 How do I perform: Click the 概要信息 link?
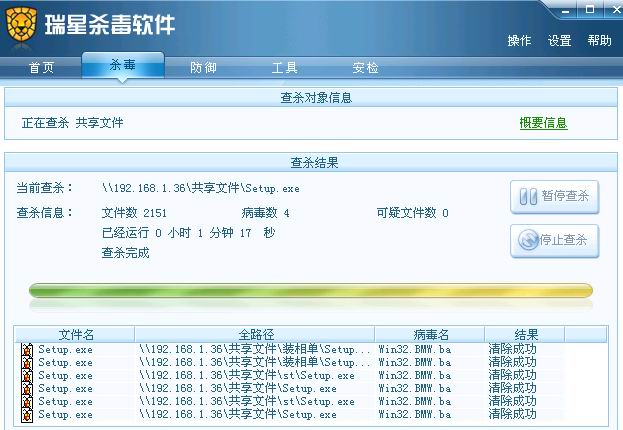(543, 123)
